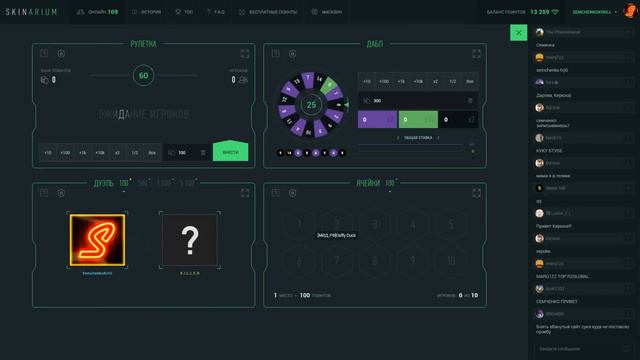Add +10k to the Дабл bet
Viewport: 640px width, 360px height.
[x=418, y=82]
